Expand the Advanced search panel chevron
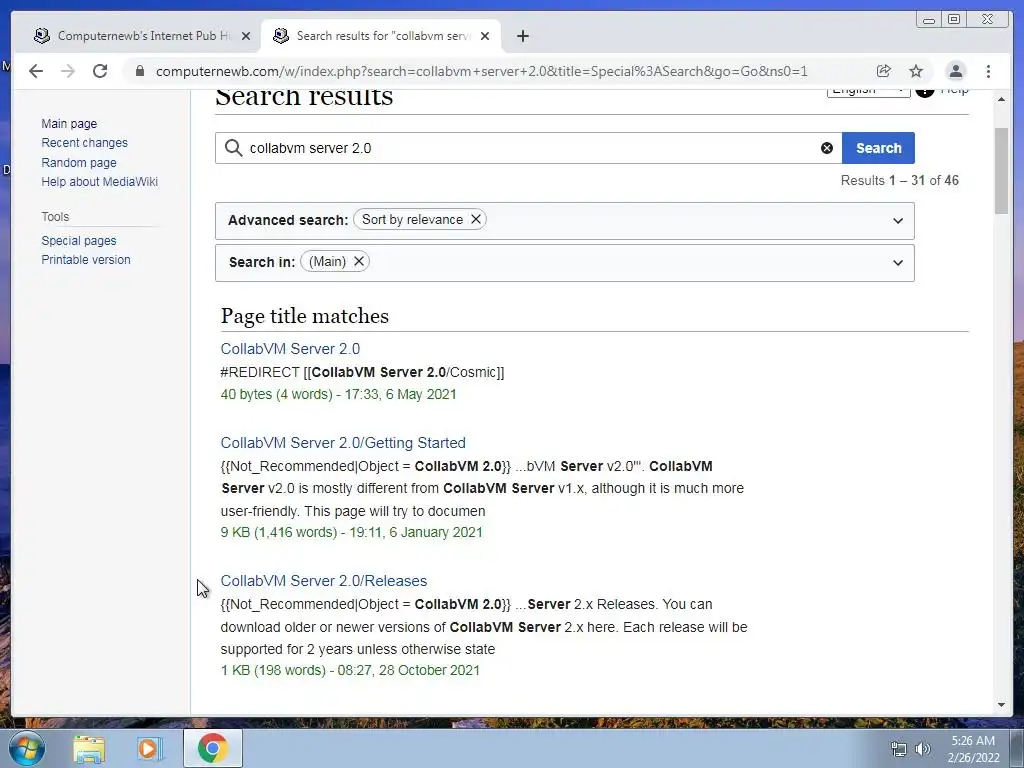Screen dimensions: 1024x768 coord(898,221)
